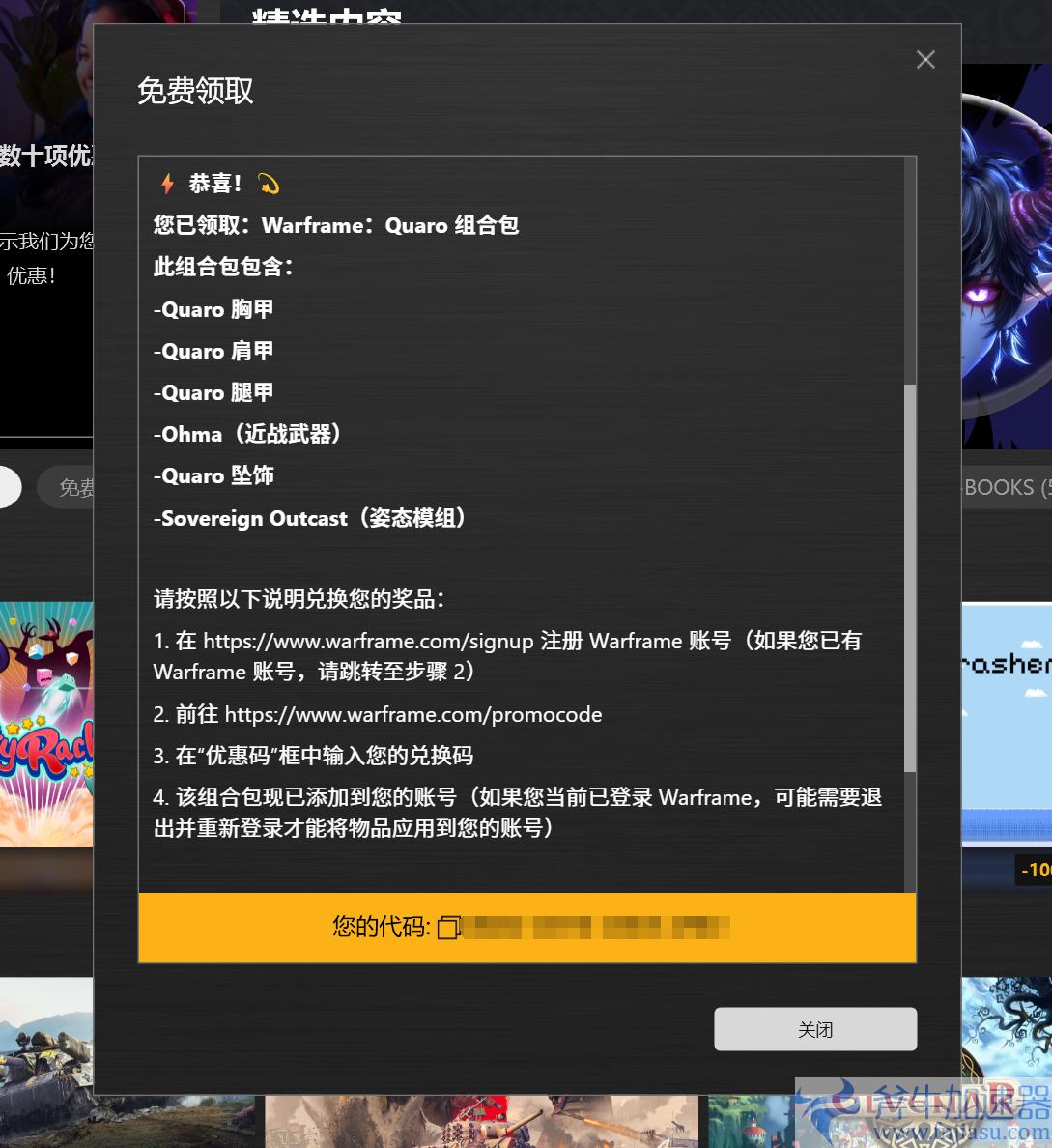The width and height of the screenshot is (1052, 1148).
Task: Open the blue pixel 'rasher' game thumbnail
Action: tap(1006, 723)
